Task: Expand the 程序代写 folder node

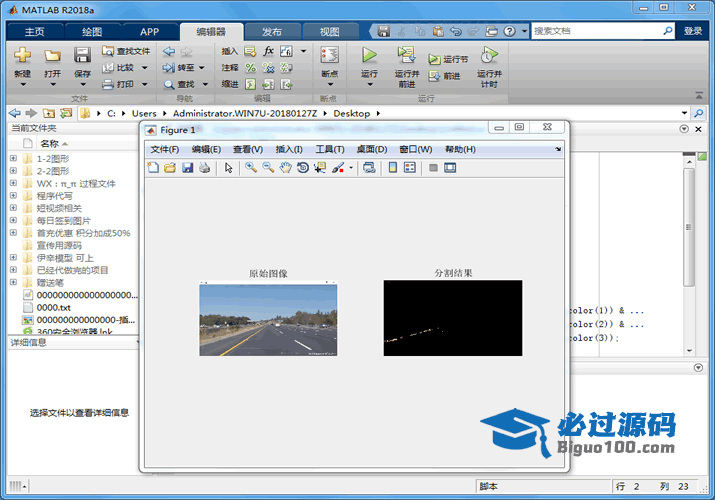Action: click(13, 196)
